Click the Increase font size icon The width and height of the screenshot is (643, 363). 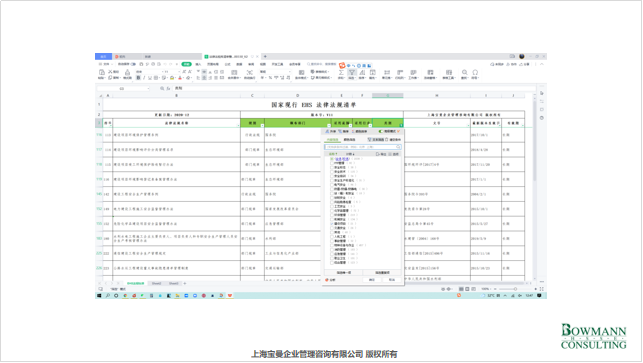coord(184,72)
